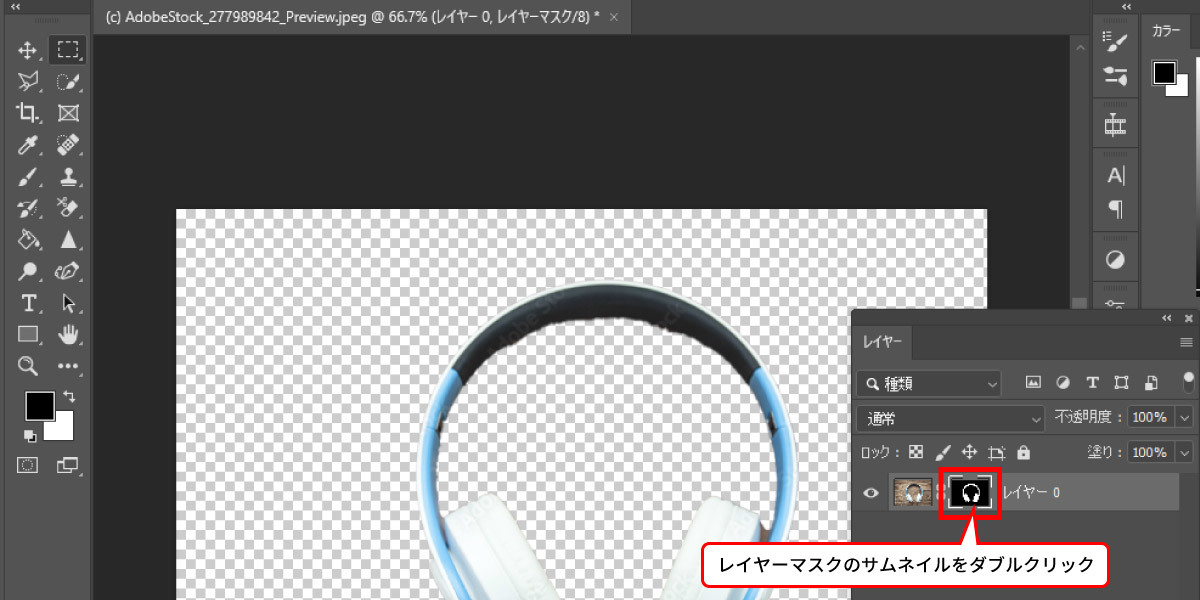Select the Brush tool
The width and height of the screenshot is (1200, 600).
point(28,177)
